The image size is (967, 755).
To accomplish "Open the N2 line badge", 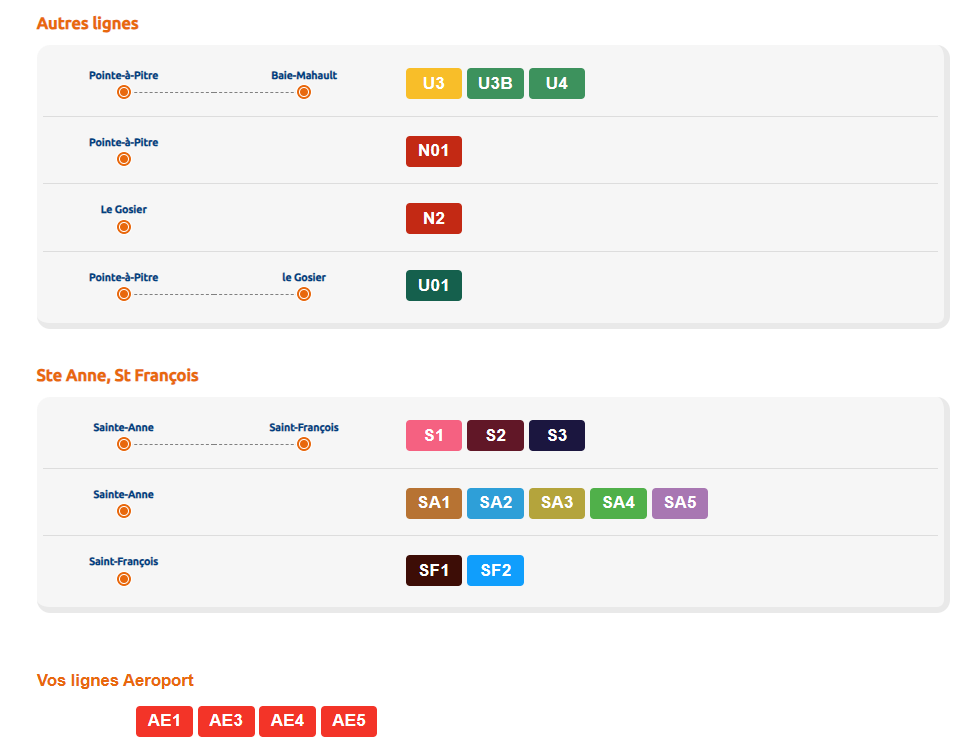I will click(x=433, y=218).
